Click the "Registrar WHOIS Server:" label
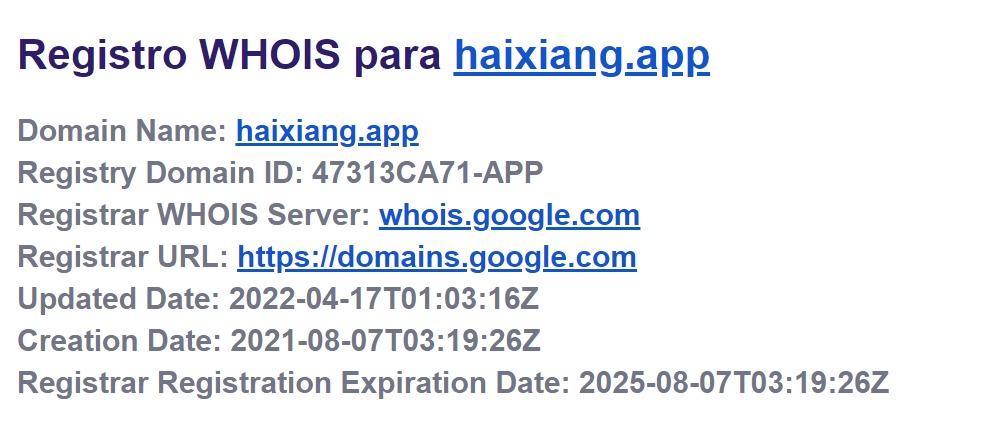 tap(194, 215)
